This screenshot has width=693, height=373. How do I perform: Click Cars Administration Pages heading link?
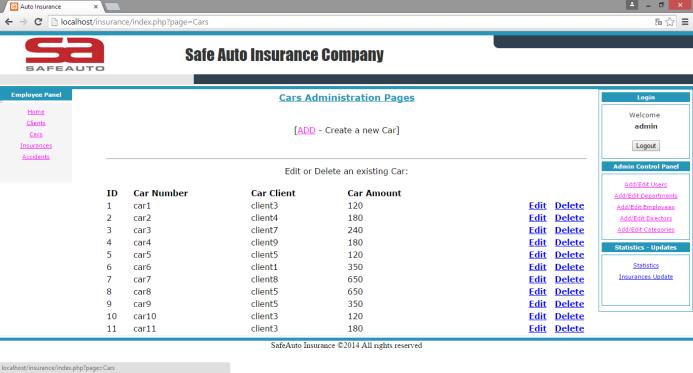click(346, 98)
